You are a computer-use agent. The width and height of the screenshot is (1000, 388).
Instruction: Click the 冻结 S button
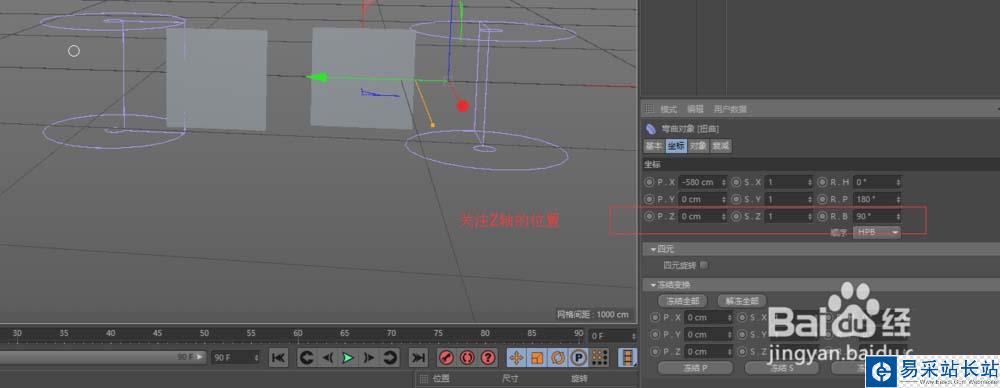(782, 368)
